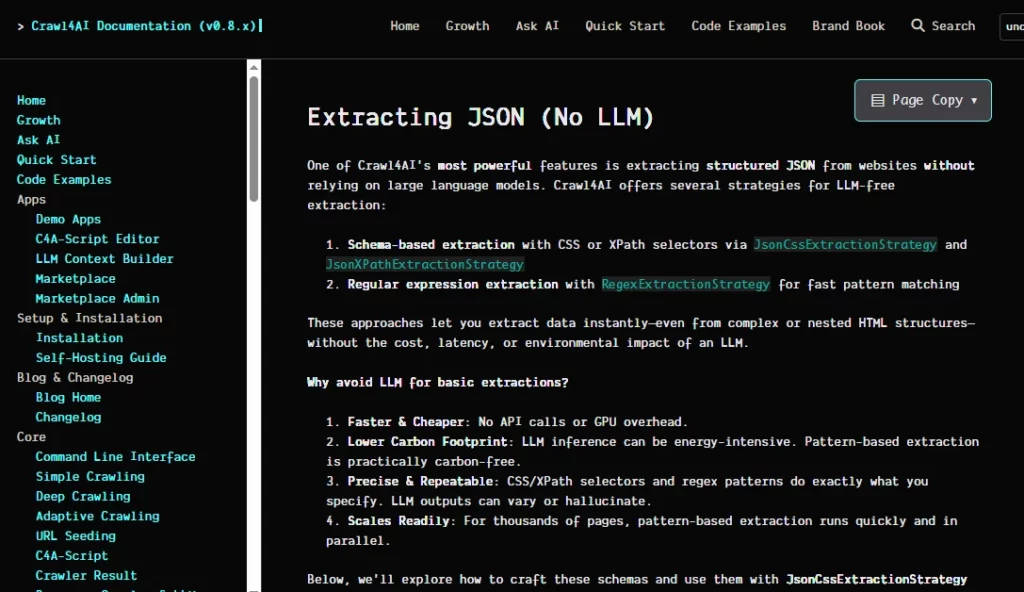This screenshot has width=1024, height=592.
Task: Click the 'Regular expression extraction' bold text
Action: coord(453,284)
